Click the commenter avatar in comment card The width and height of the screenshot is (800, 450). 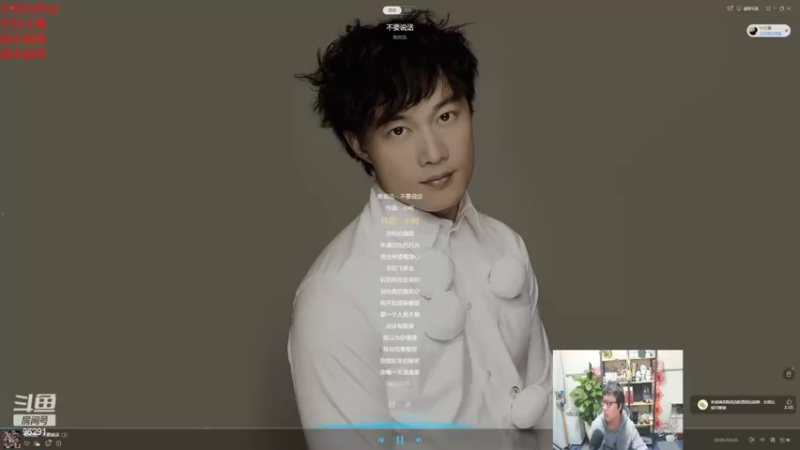click(703, 405)
